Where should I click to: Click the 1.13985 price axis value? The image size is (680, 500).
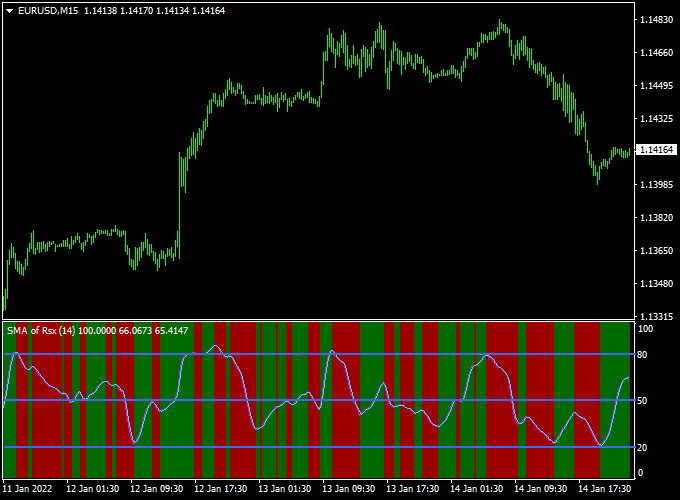tap(656, 185)
